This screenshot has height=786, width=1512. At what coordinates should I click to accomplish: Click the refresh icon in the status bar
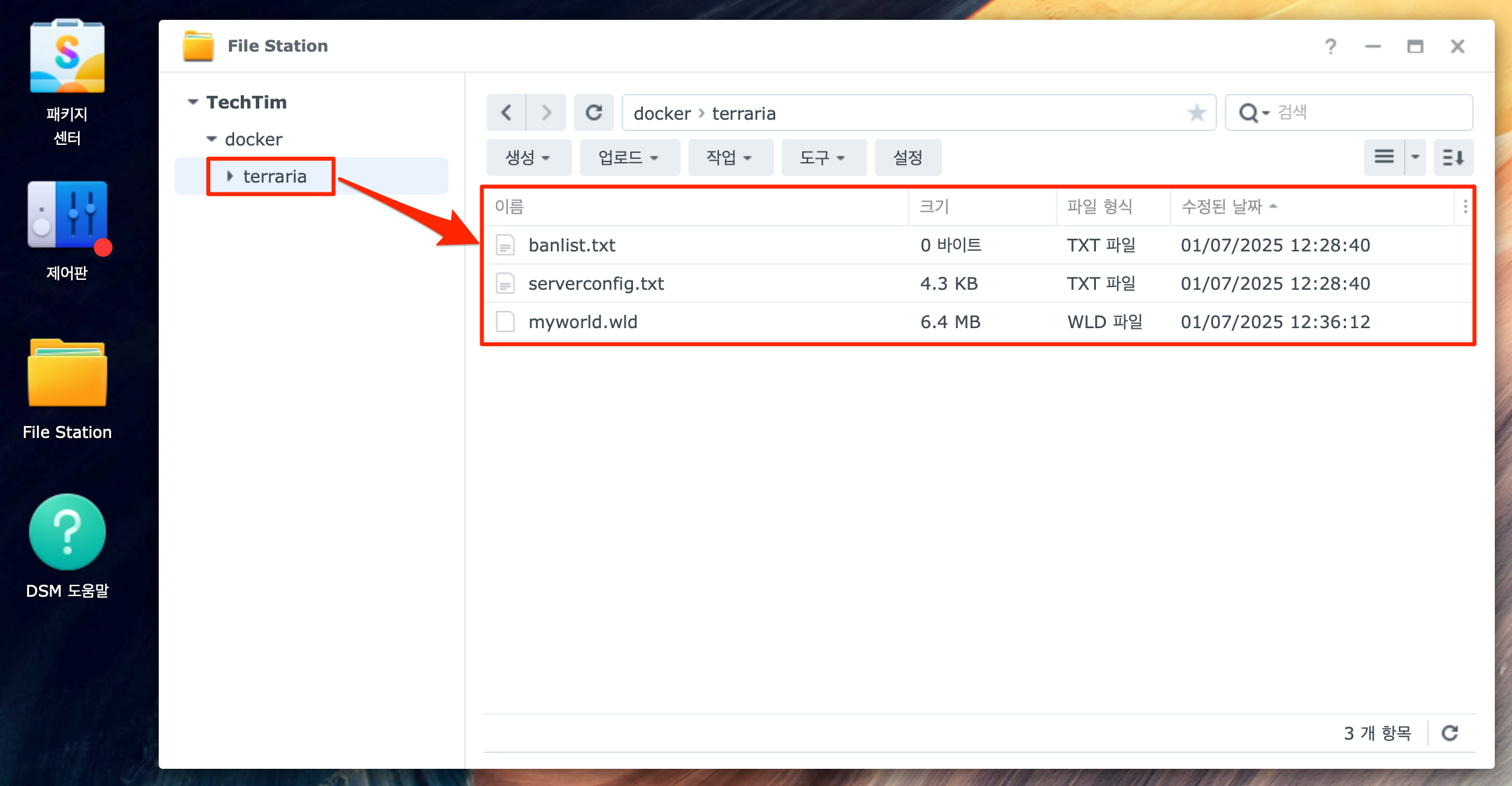(x=1450, y=733)
